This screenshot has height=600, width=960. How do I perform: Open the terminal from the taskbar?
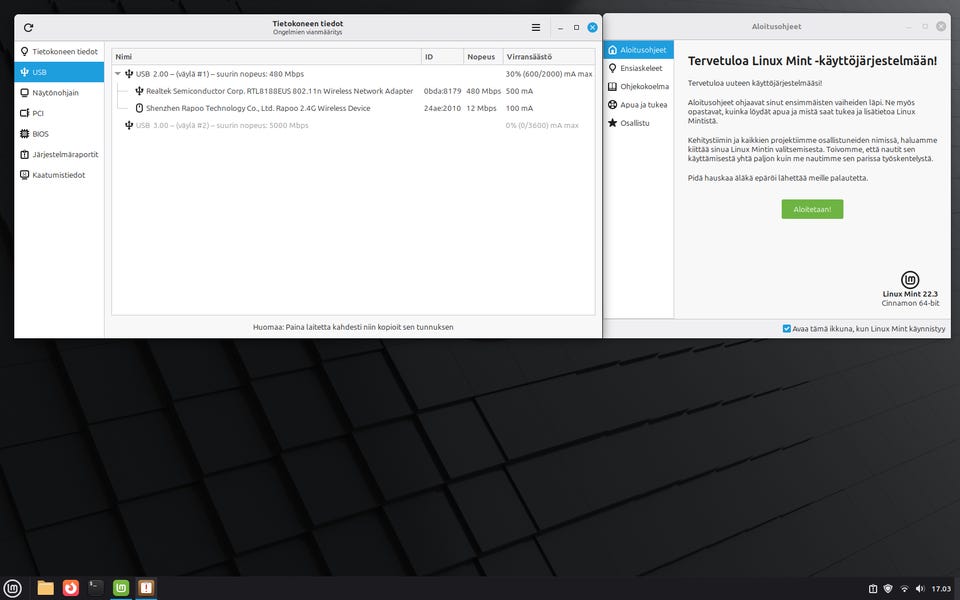[96, 588]
